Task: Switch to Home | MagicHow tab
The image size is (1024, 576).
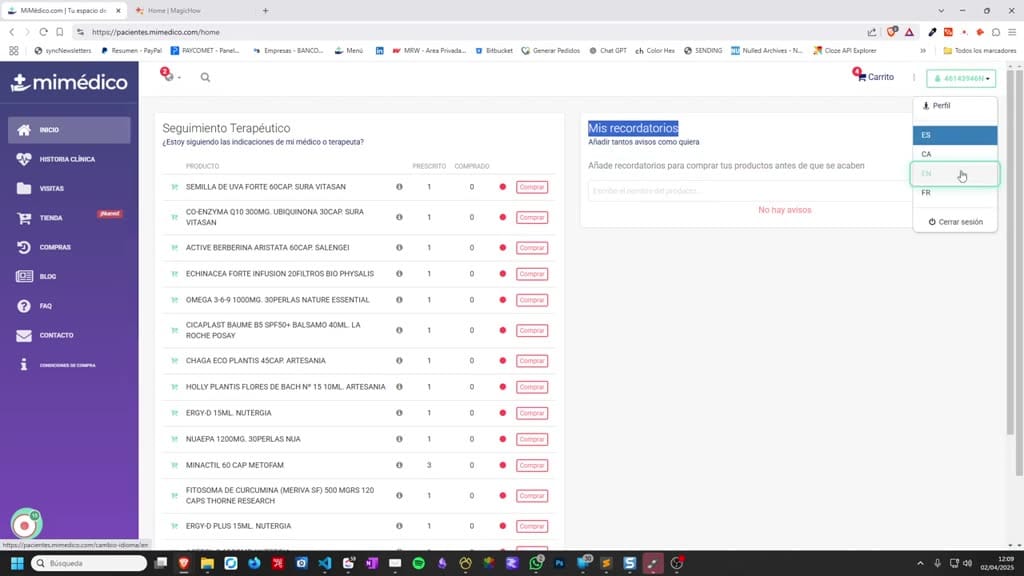Action: pyautogui.click(x=174, y=10)
